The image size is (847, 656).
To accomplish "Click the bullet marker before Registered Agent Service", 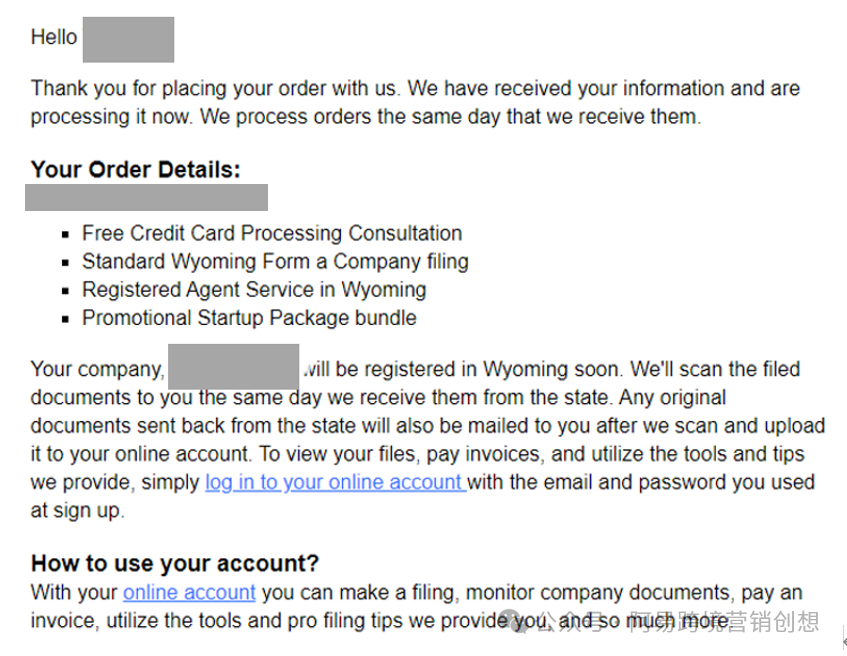I will click(65, 291).
